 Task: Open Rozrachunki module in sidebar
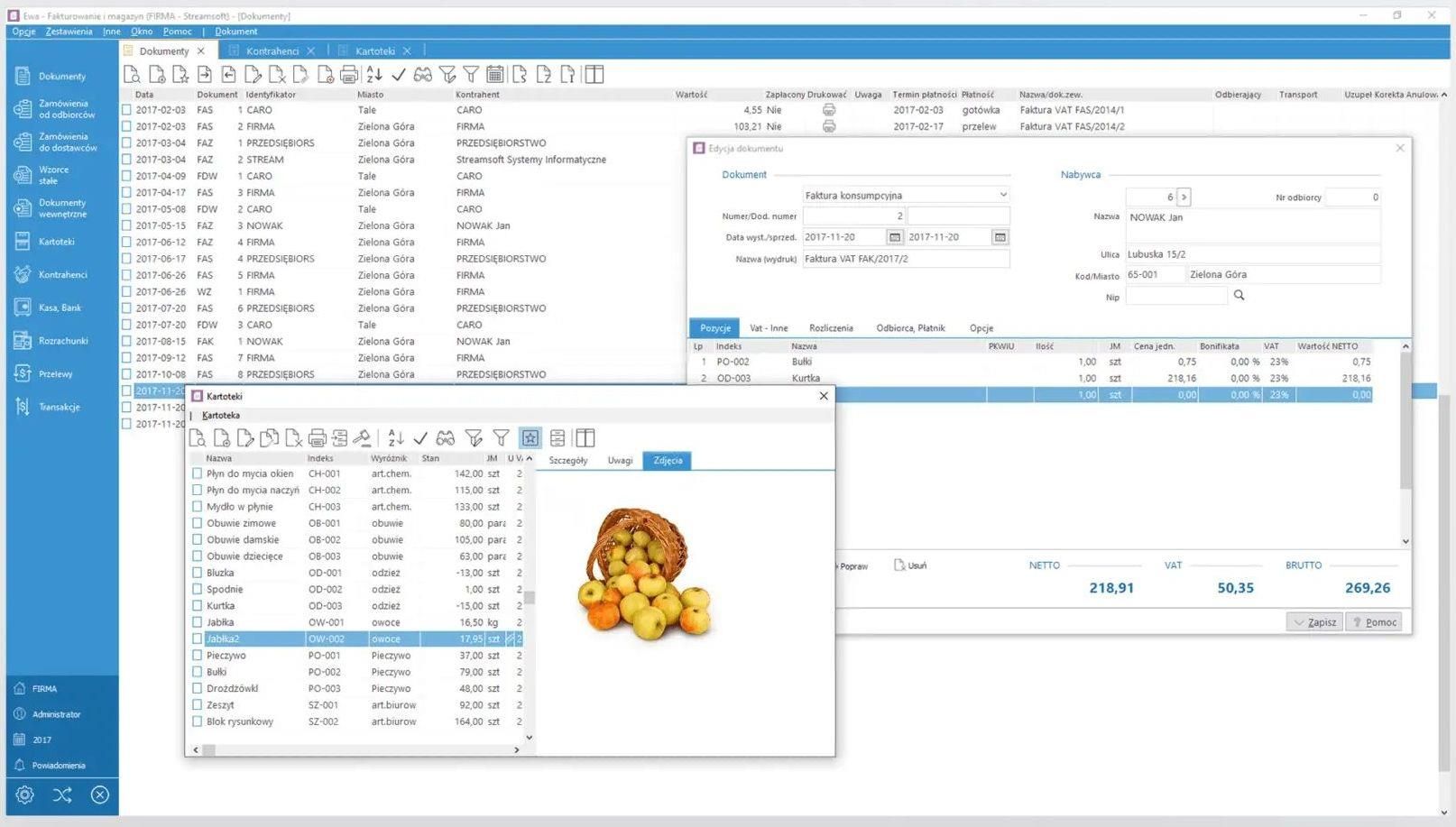[x=61, y=341]
